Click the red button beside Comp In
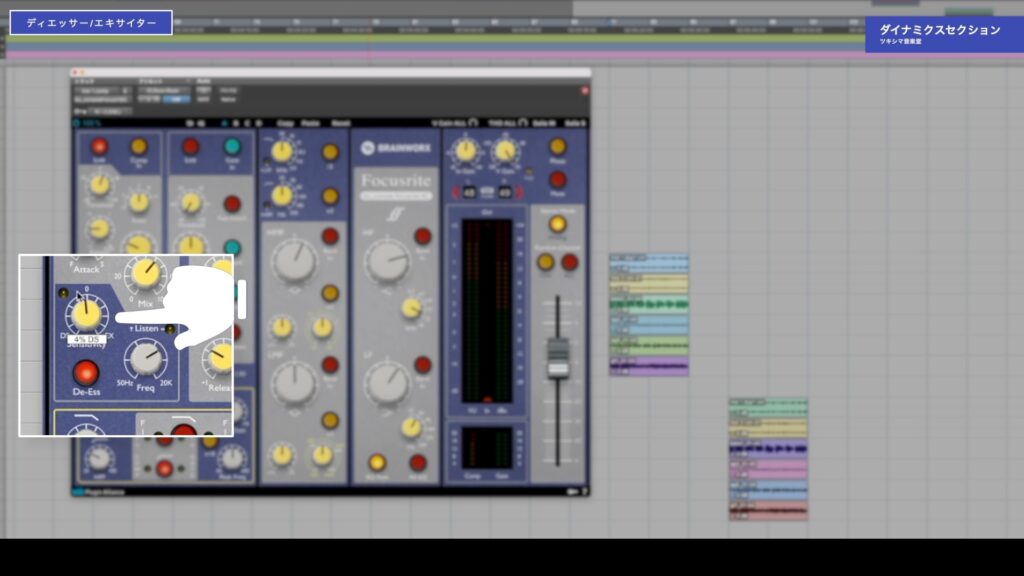 tap(99, 146)
